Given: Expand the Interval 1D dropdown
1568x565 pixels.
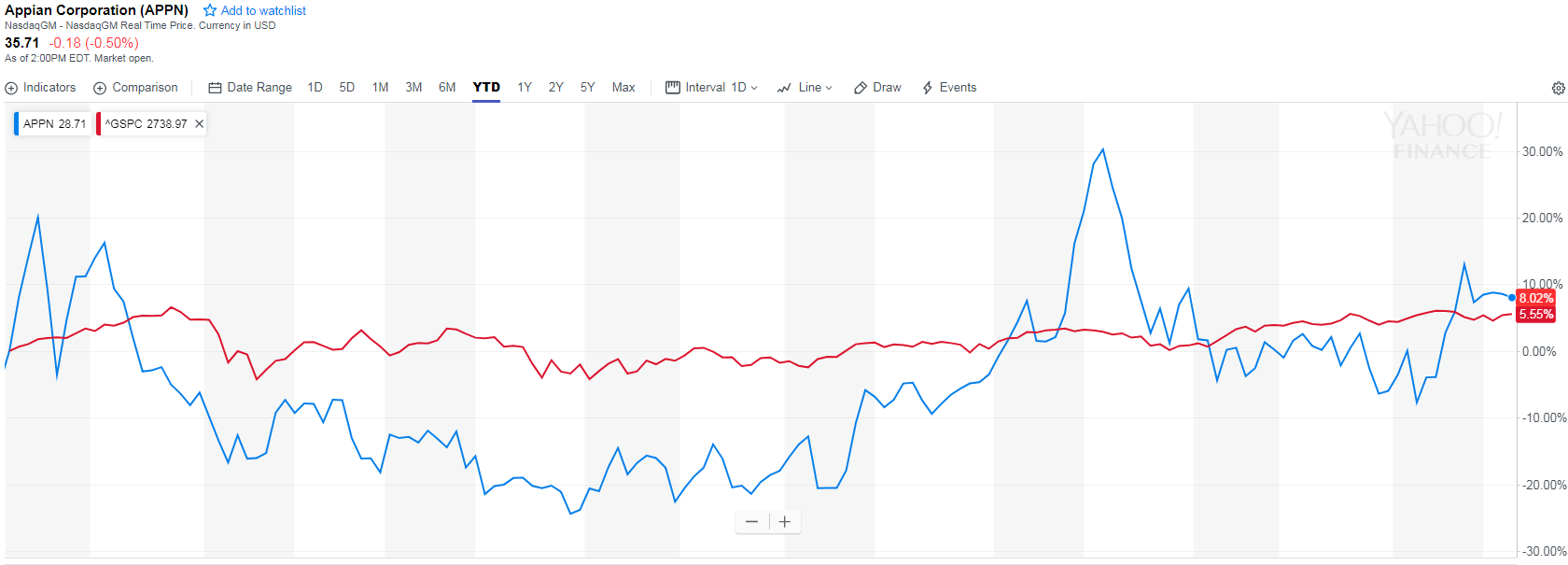Looking at the screenshot, I should point(711,88).
